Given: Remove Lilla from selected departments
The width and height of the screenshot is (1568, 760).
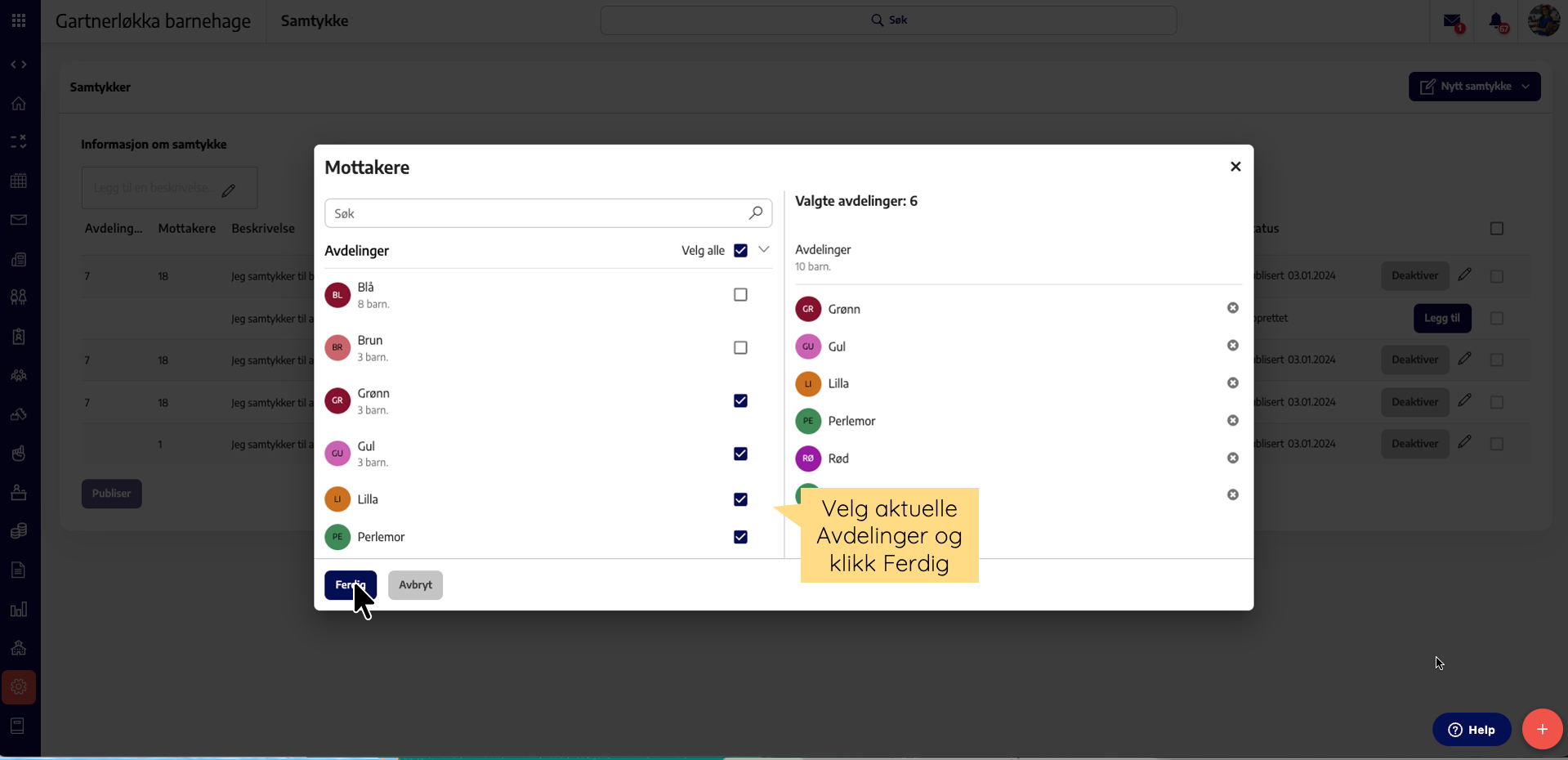Looking at the screenshot, I should [1232, 383].
